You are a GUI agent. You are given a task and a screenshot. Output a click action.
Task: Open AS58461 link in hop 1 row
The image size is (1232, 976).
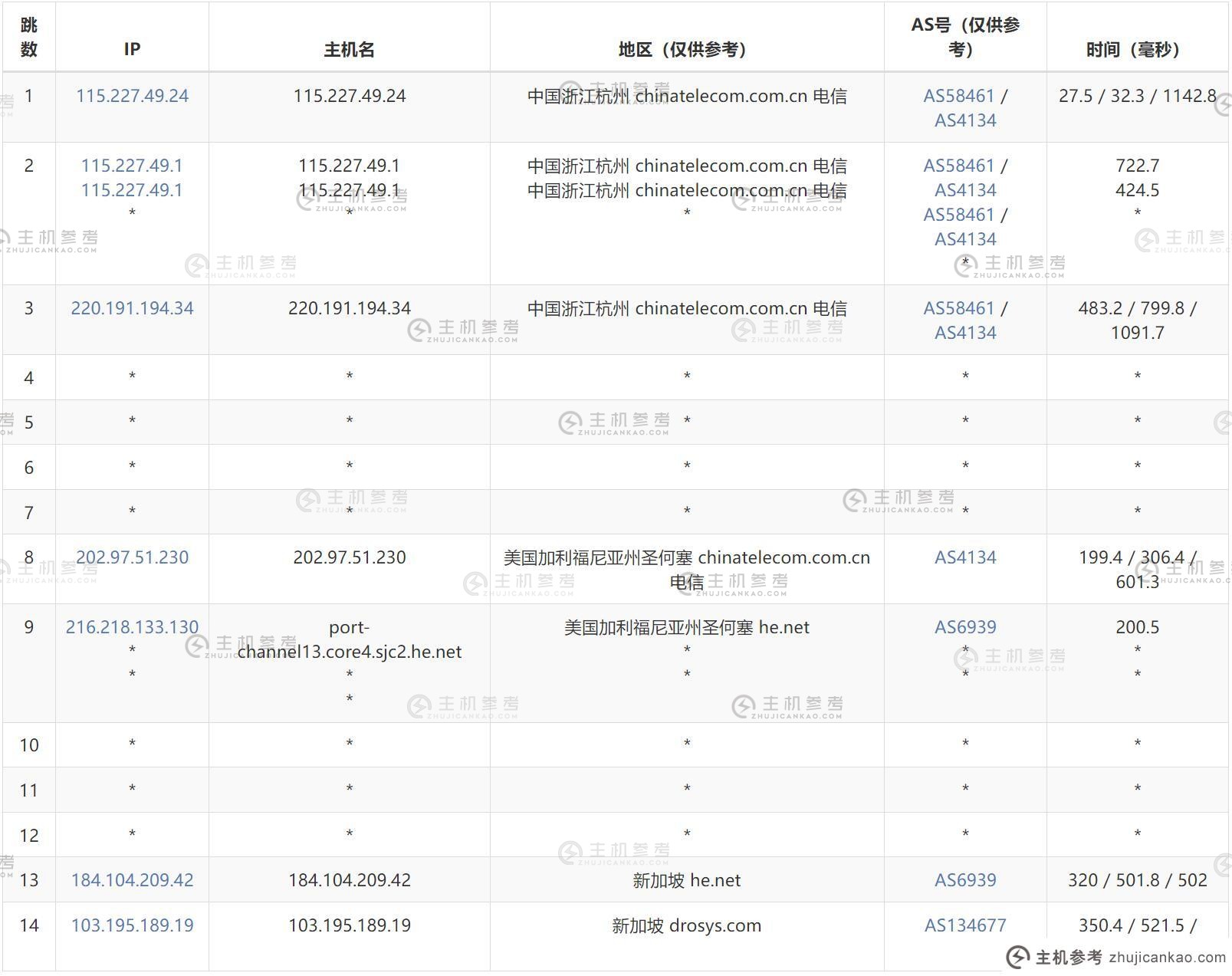958,96
